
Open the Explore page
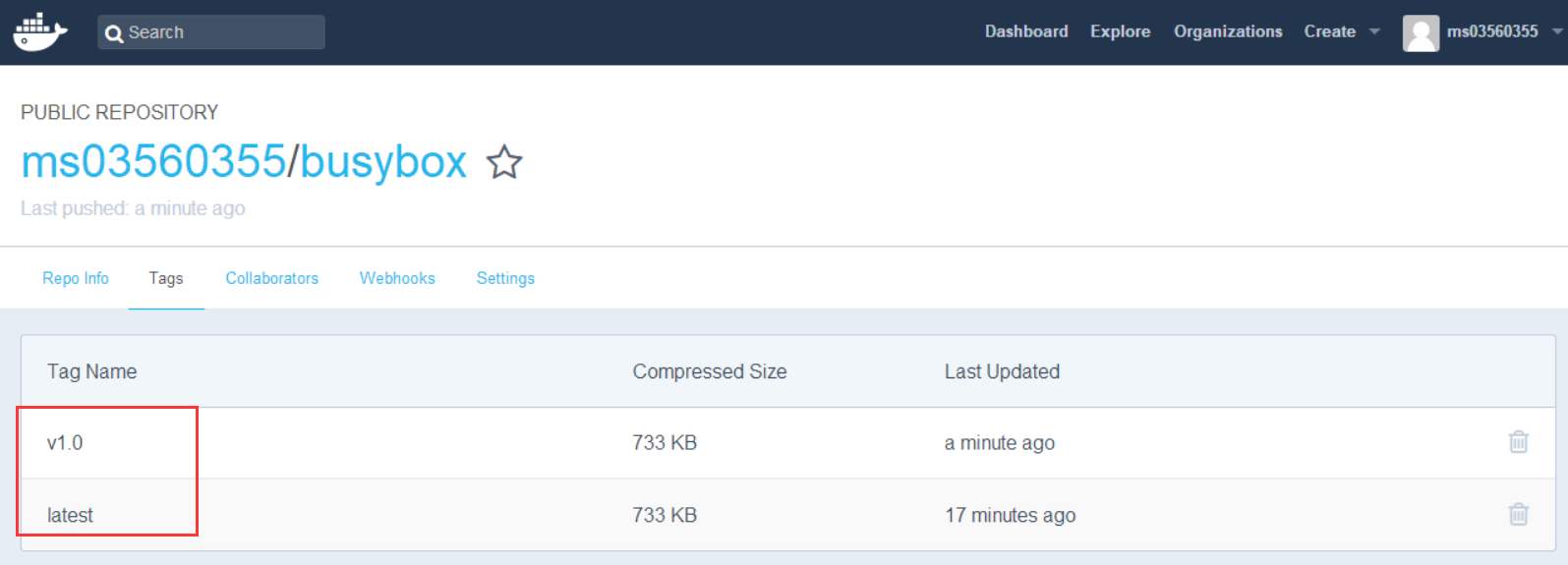(x=1120, y=31)
